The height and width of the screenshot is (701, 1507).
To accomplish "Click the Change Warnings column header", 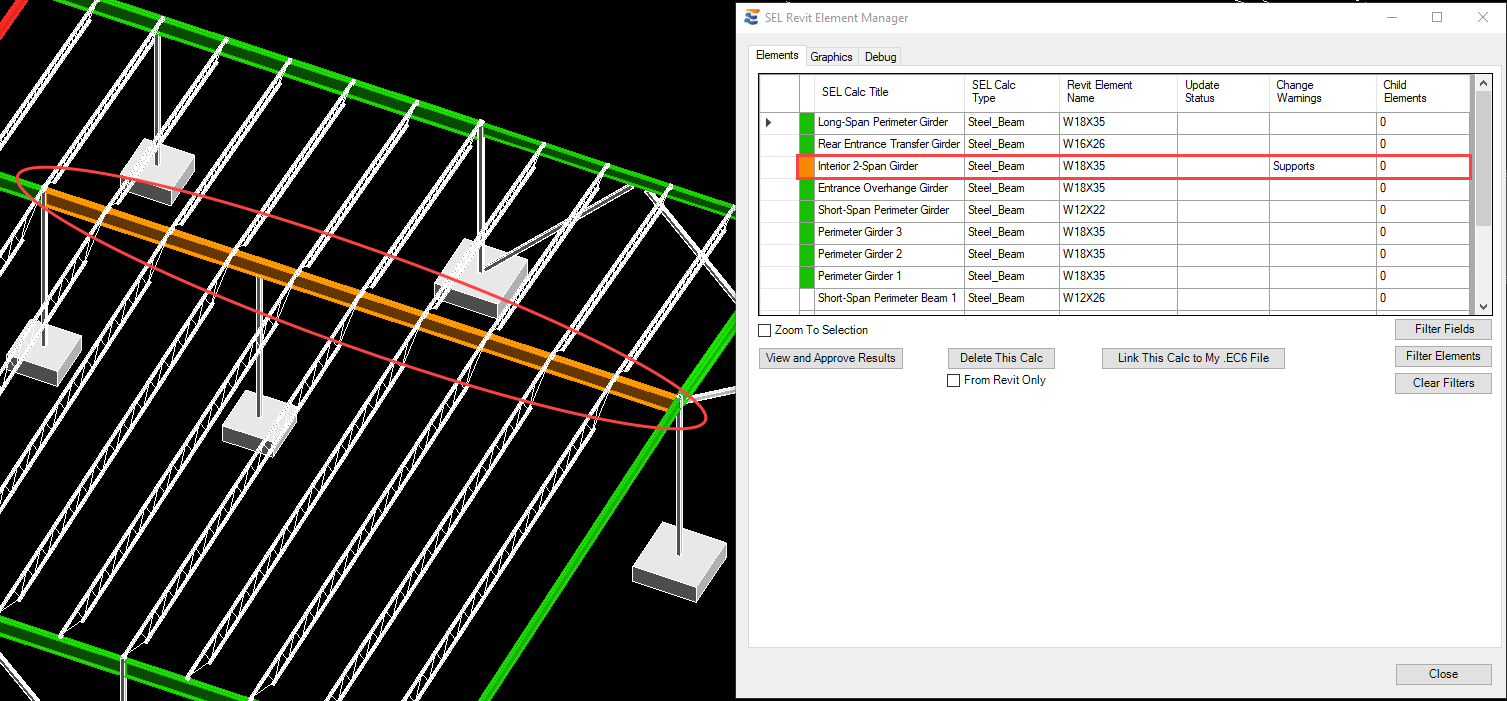I will (x=1323, y=92).
